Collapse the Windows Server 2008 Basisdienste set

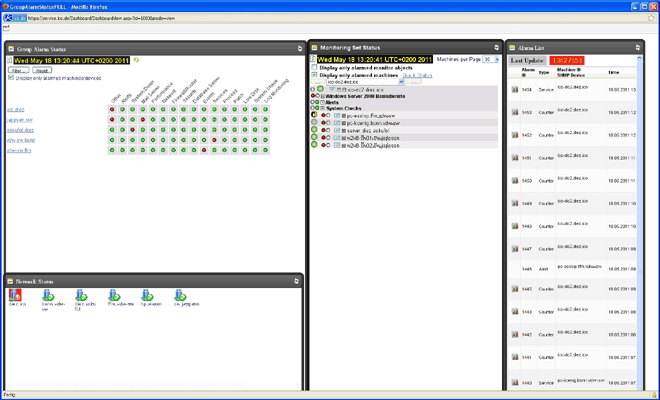[x=322, y=96]
